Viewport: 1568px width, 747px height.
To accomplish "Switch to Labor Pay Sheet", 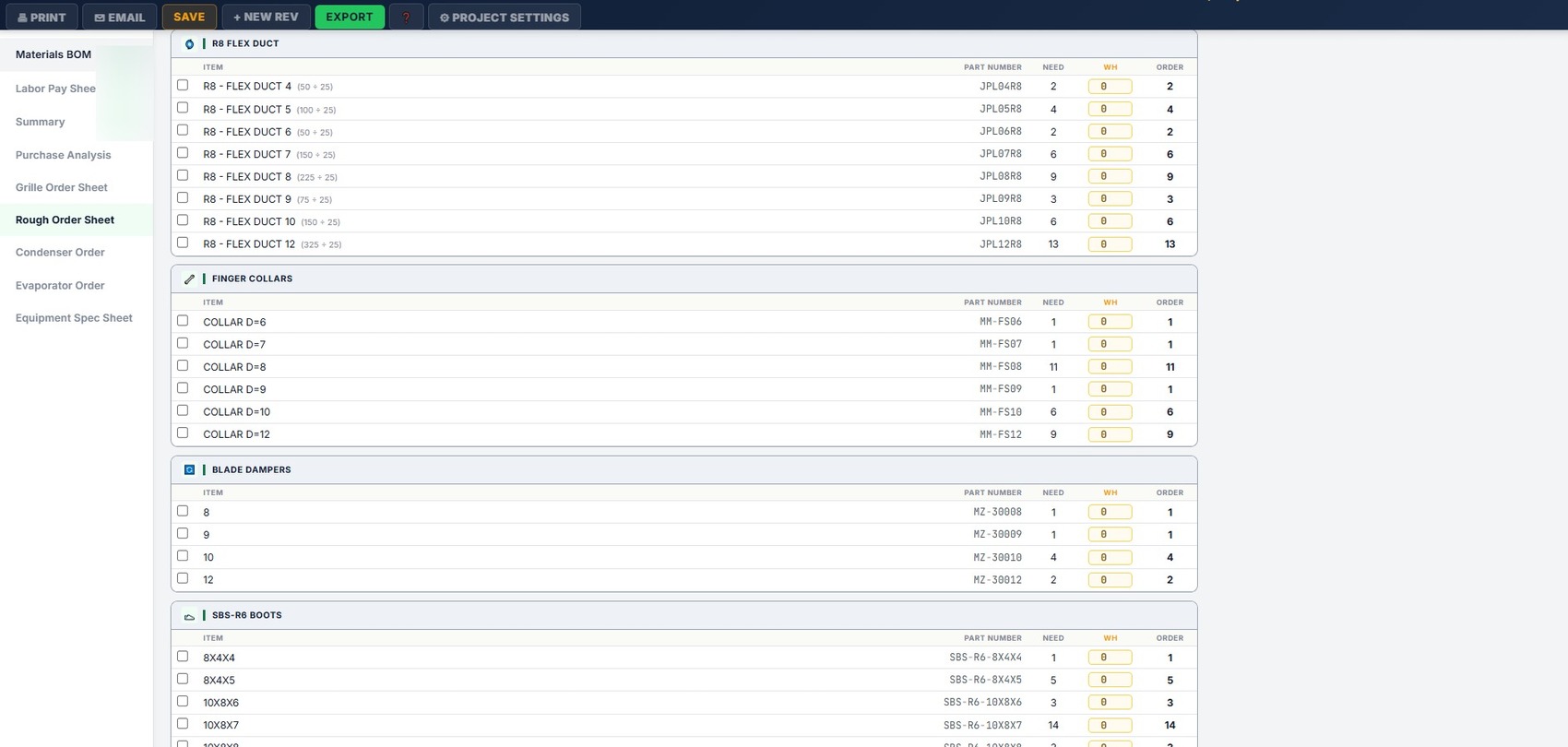I will pyautogui.click(x=55, y=89).
